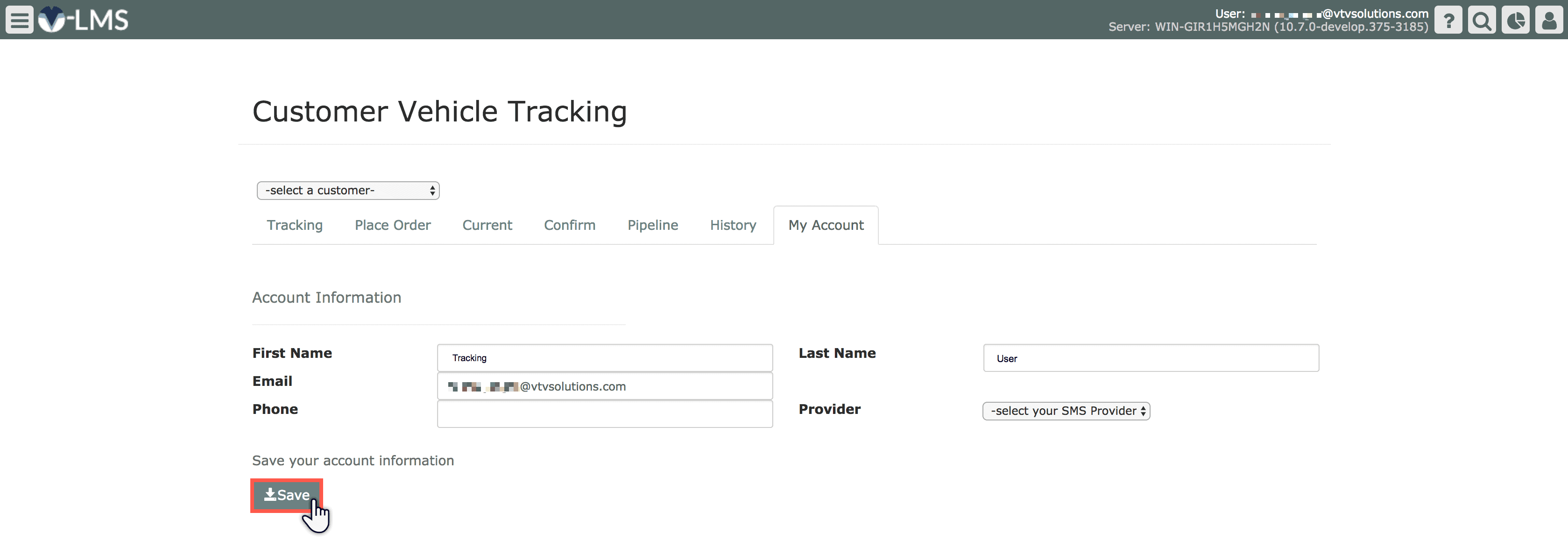Click the user profile icon
1568x541 pixels.
pyautogui.click(x=1548, y=20)
